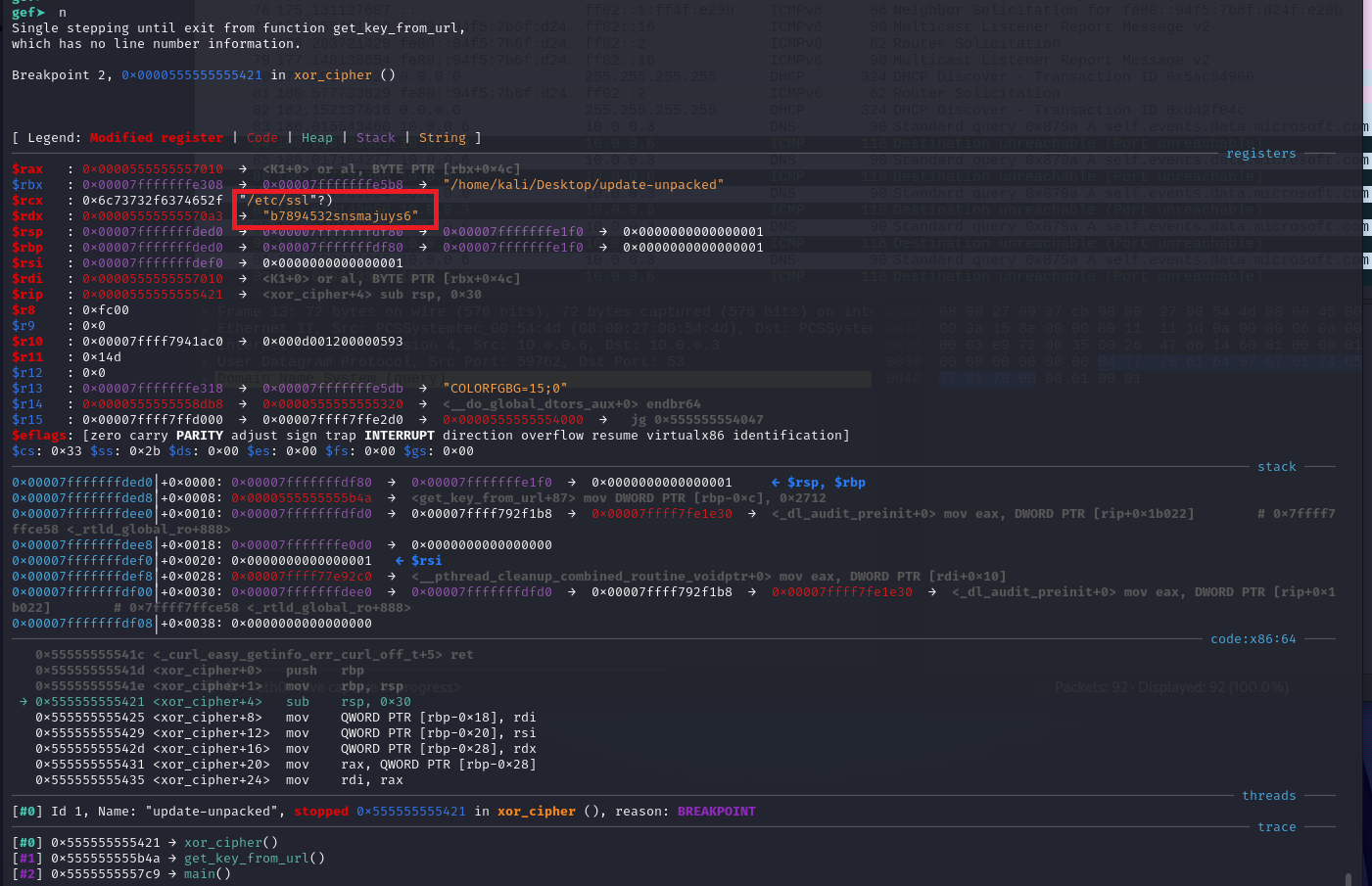Image resolution: width=1372 pixels, height=886 pixels.
Task: Click the $rdi register label
Action: 27,279
